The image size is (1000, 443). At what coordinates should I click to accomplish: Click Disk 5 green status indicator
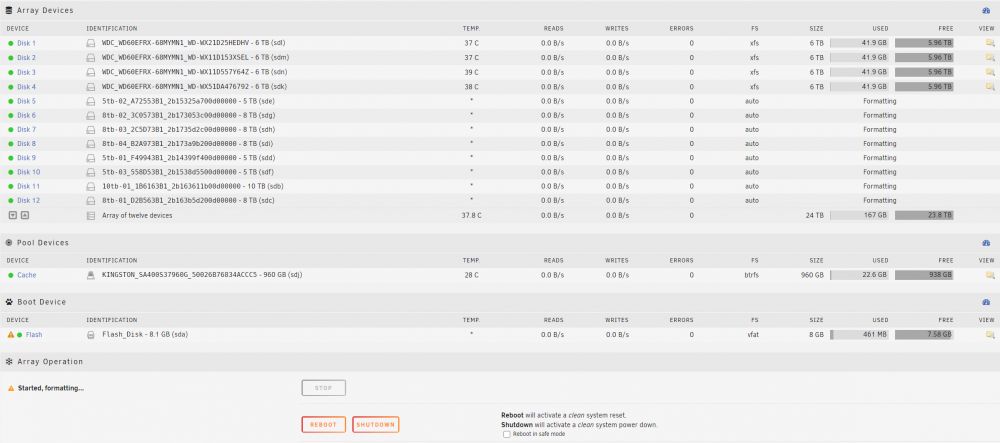pyautogui.click(x=11, y=101)
